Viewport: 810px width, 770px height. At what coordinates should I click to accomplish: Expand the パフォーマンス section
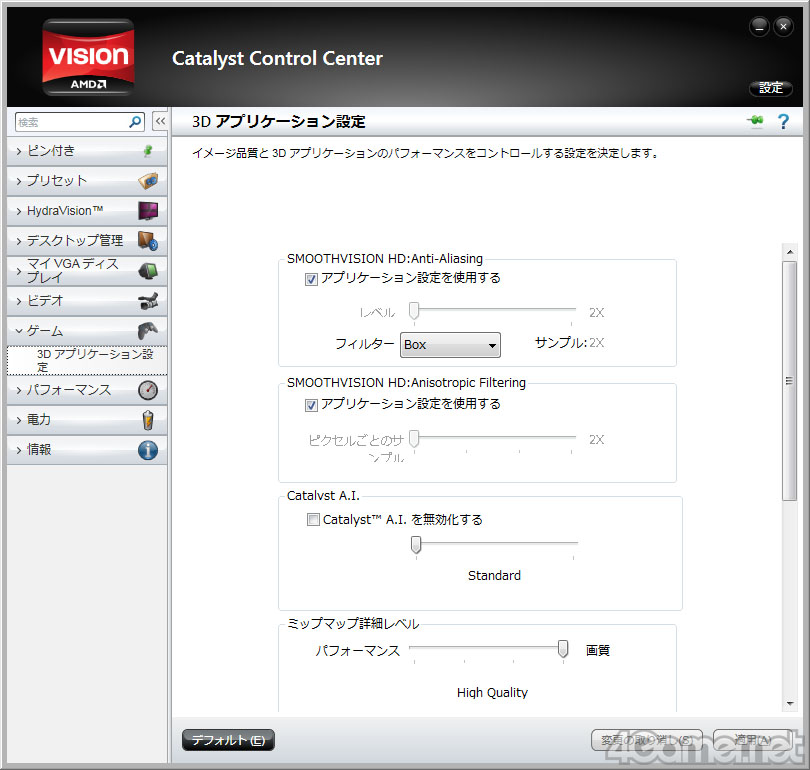click(x=87, y=390)
